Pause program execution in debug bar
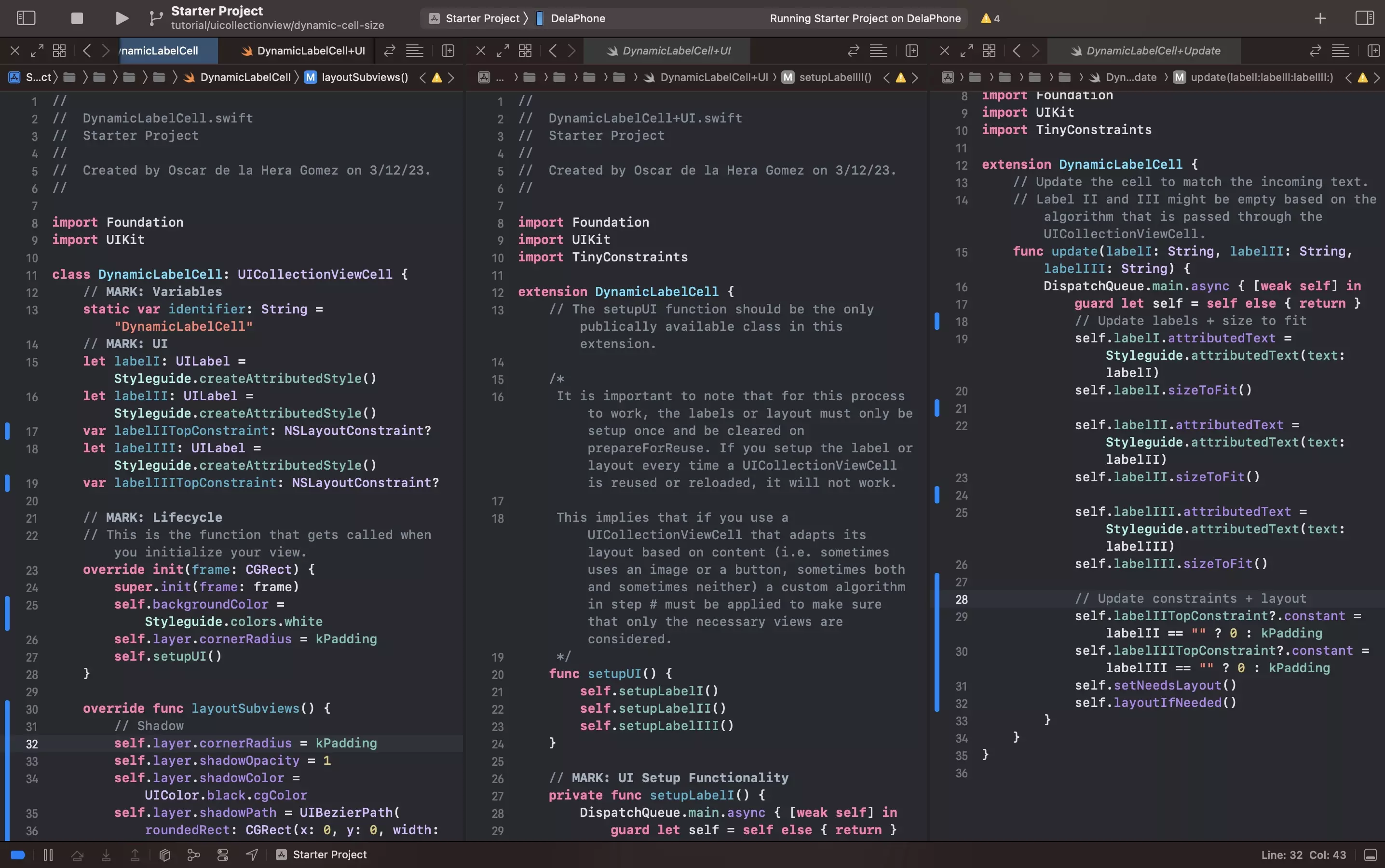The width and height of the screenshot is (1385, 868). (48, 855)
